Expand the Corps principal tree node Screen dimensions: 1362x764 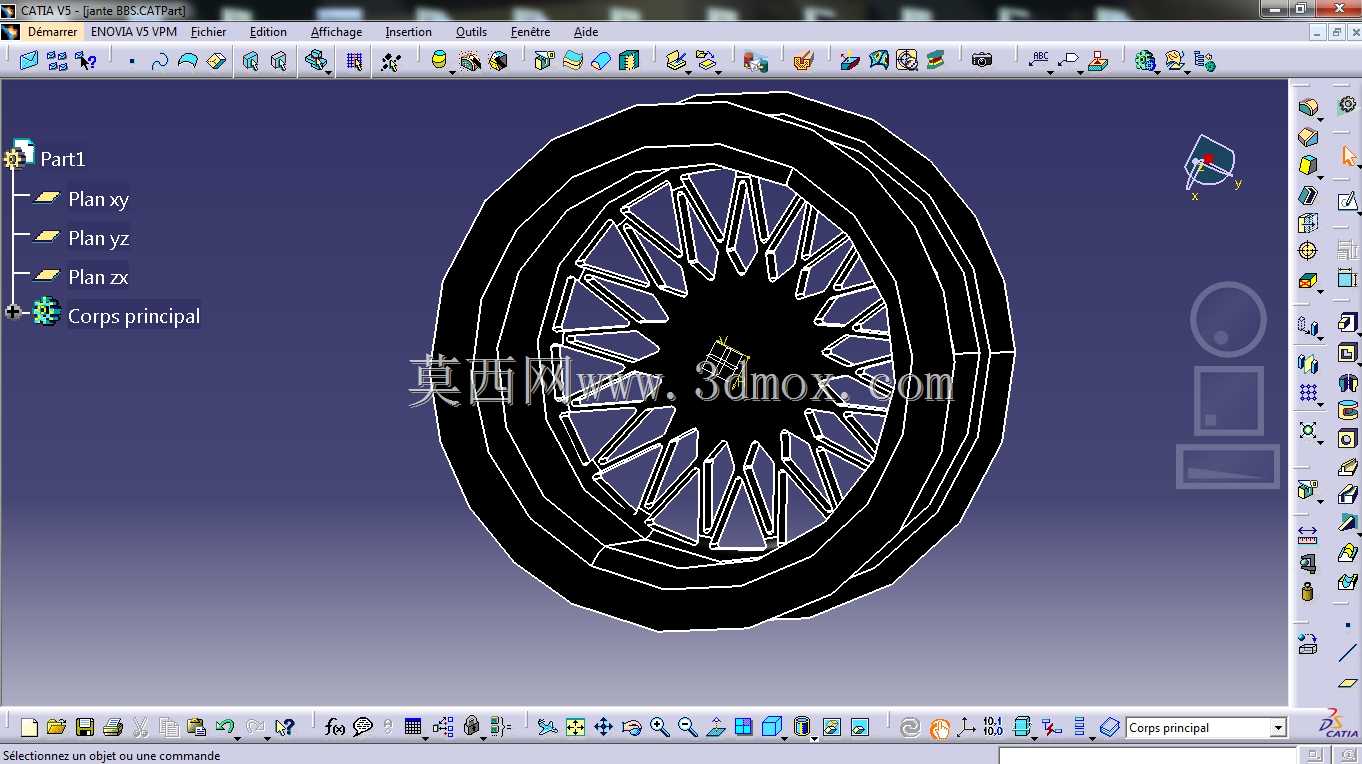(x=12, y=313)
